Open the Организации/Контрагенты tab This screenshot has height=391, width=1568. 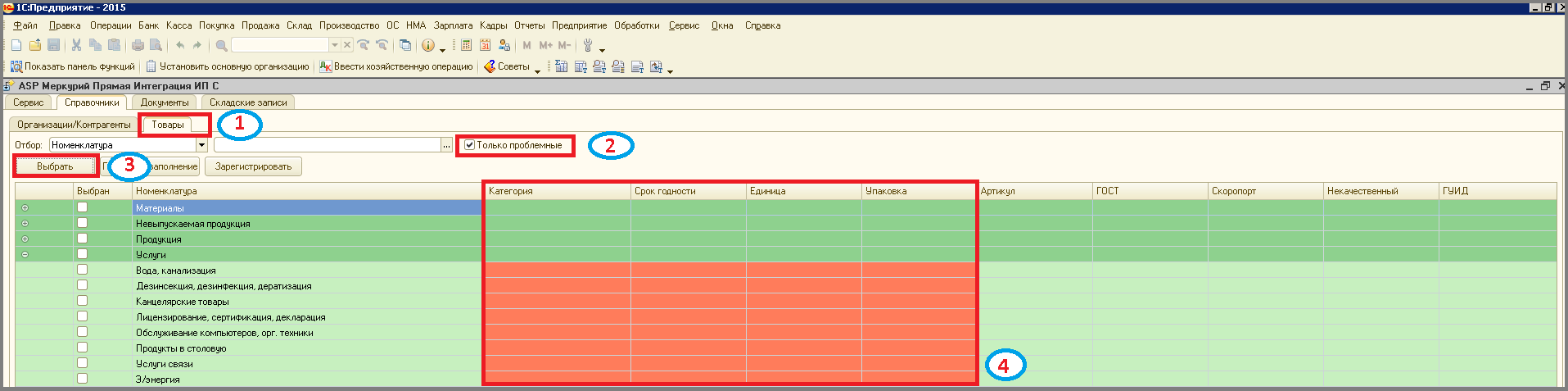click(74, 125)
